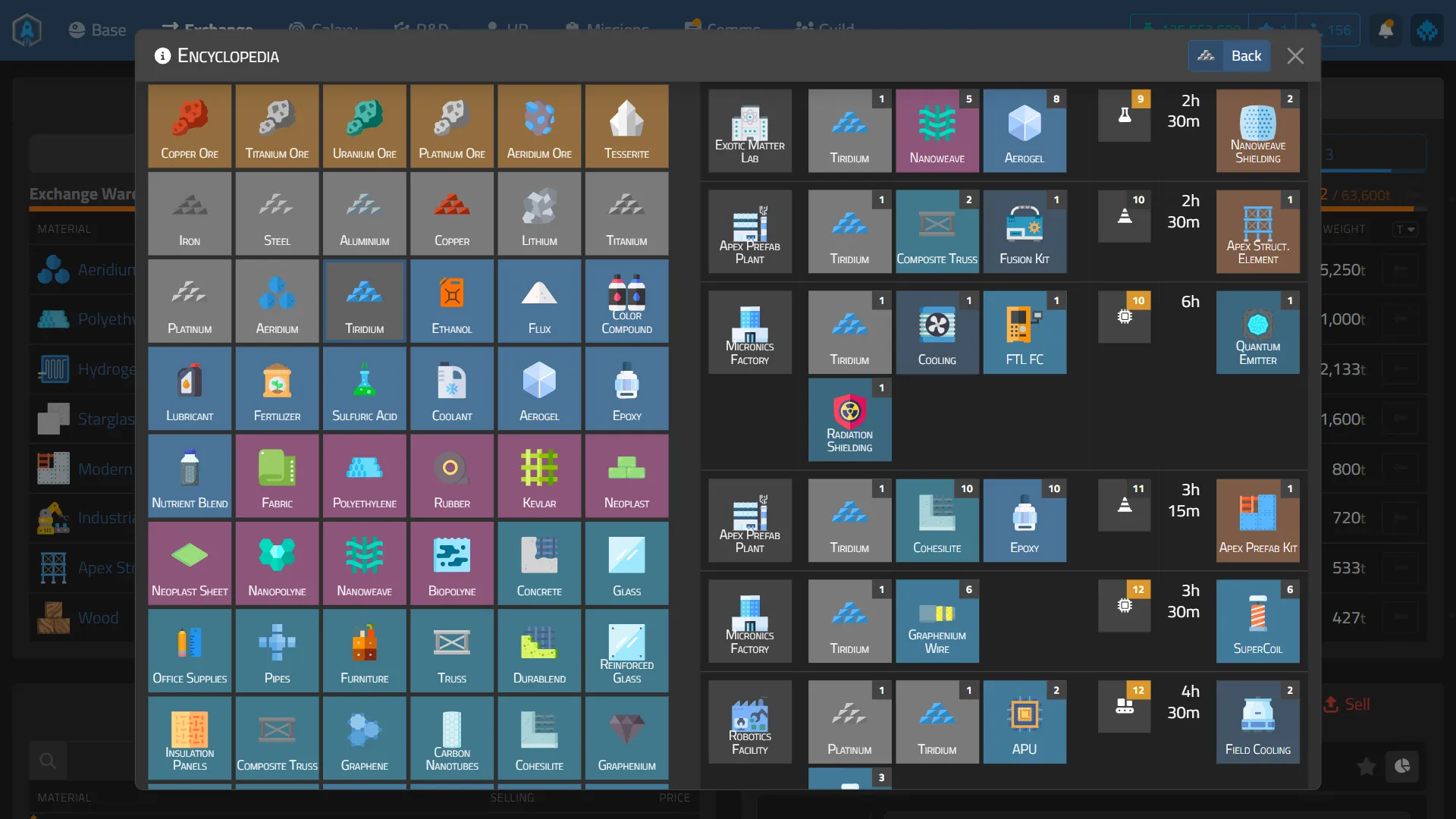Open the Kevlar material tile

[x=539, y=475]
